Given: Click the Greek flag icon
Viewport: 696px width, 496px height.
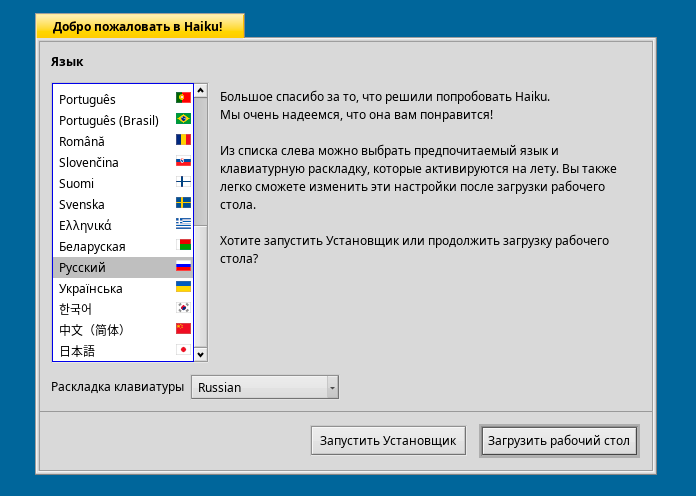Looking at the screenshot, I should click(183, 224).
